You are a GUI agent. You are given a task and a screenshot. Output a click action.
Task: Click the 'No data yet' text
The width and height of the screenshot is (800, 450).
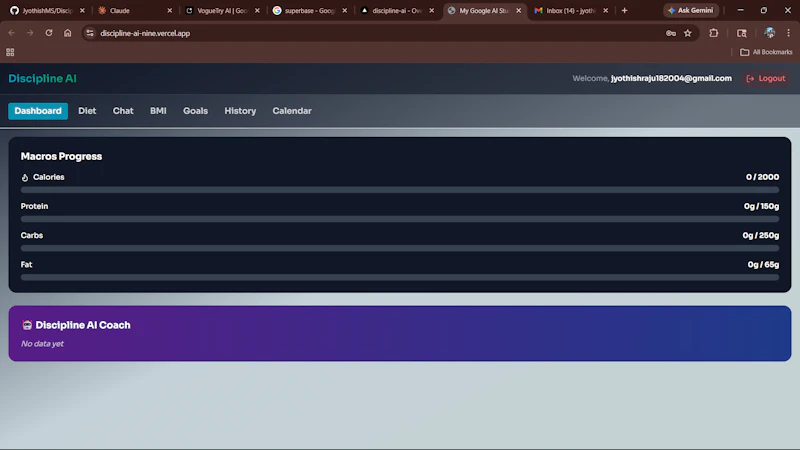42,344
